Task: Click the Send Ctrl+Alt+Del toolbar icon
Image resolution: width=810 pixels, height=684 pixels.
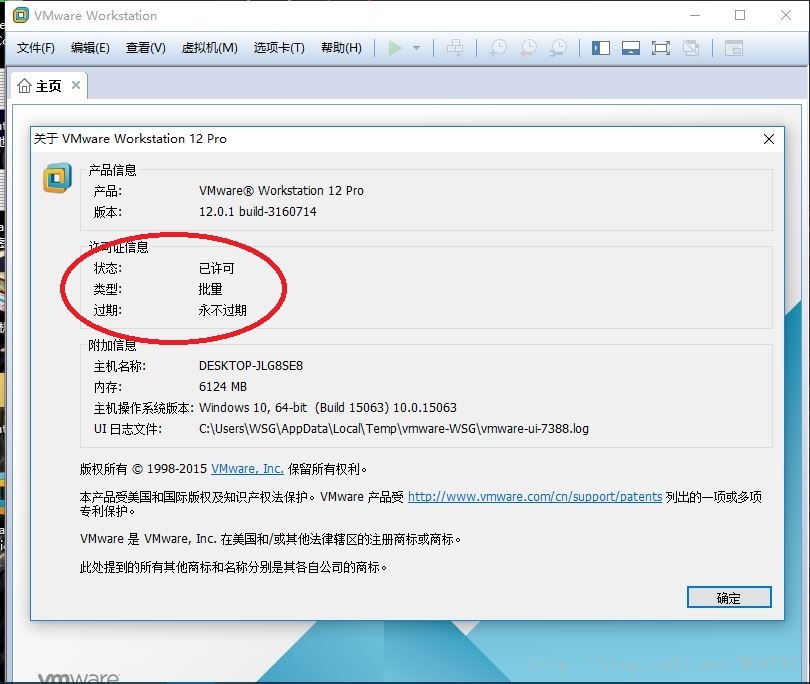Action: (x=455, y=48)
